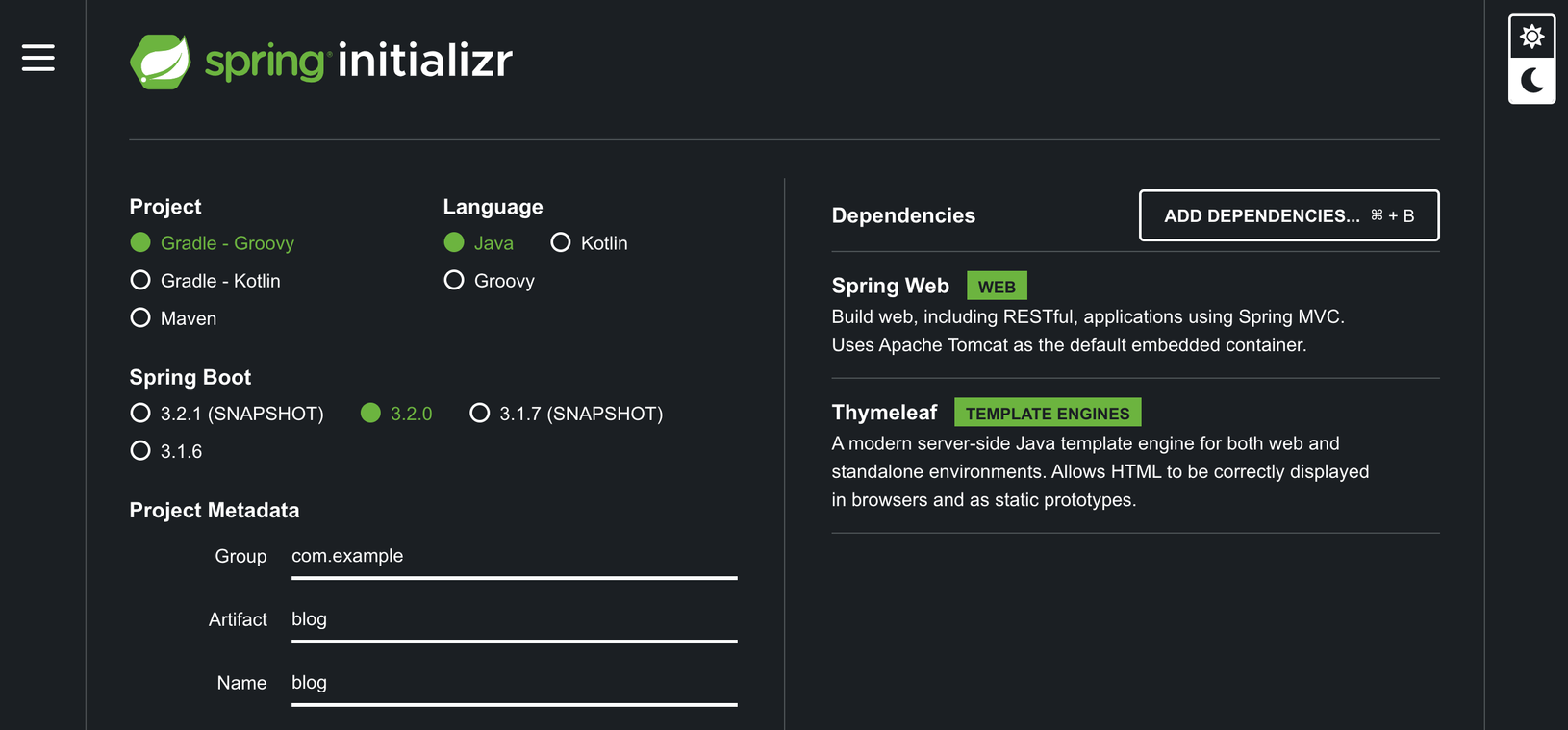Click the Spring Web dependency entry
This screenshot has height=730, width=1568.
1135,315
